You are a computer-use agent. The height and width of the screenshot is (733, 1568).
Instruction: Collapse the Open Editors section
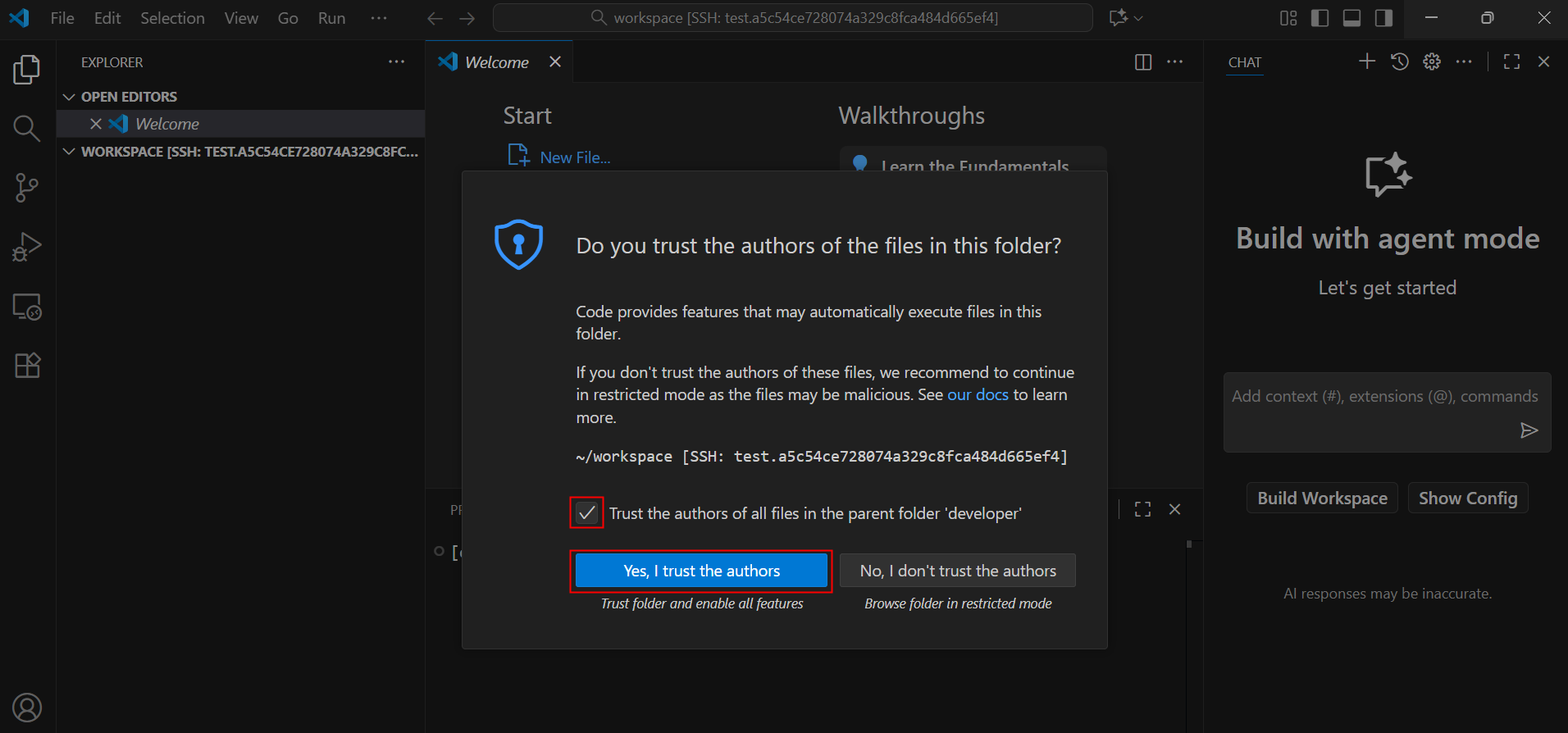pos(70,97)
